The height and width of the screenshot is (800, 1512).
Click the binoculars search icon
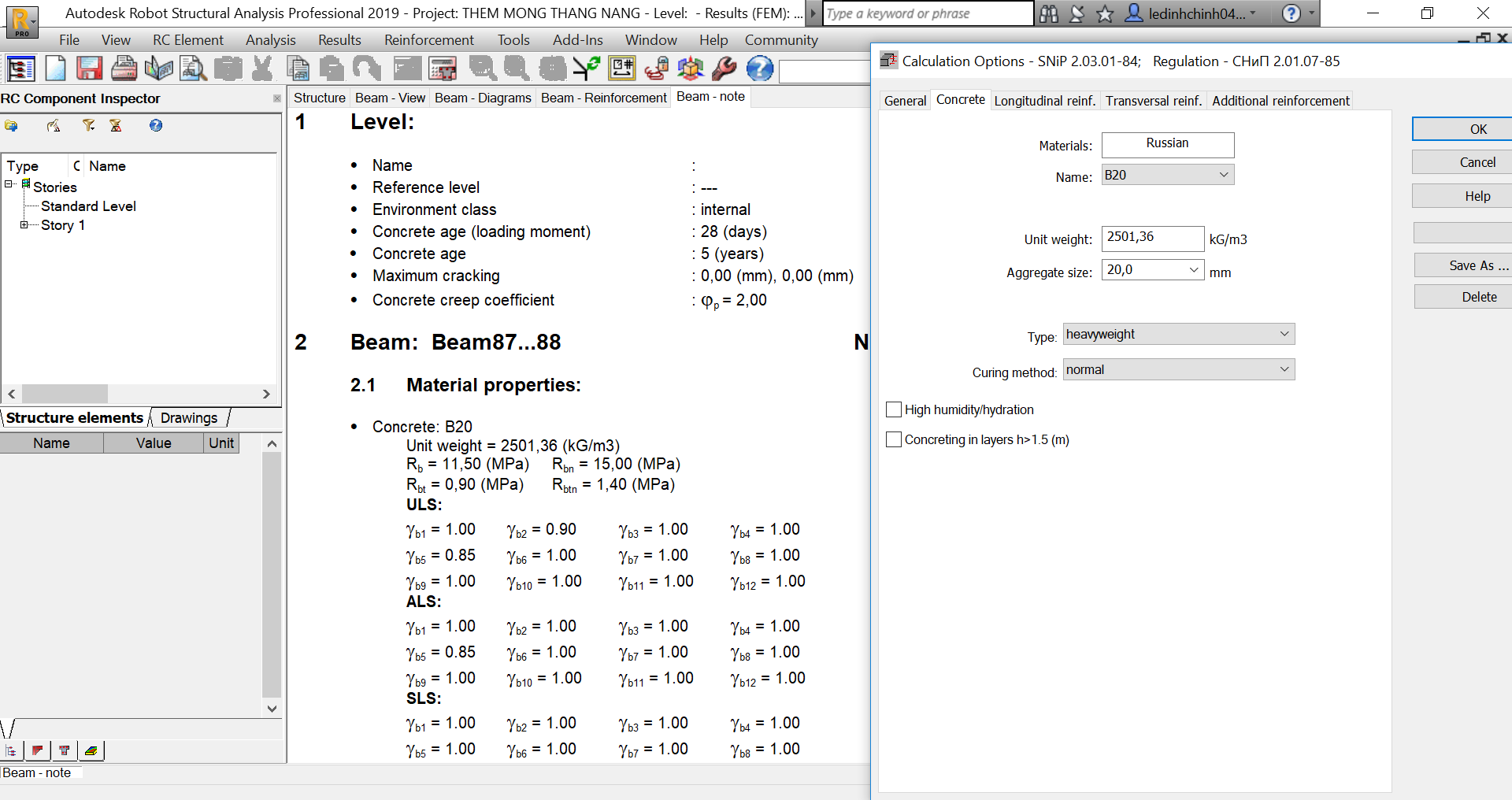[1049, 13]
